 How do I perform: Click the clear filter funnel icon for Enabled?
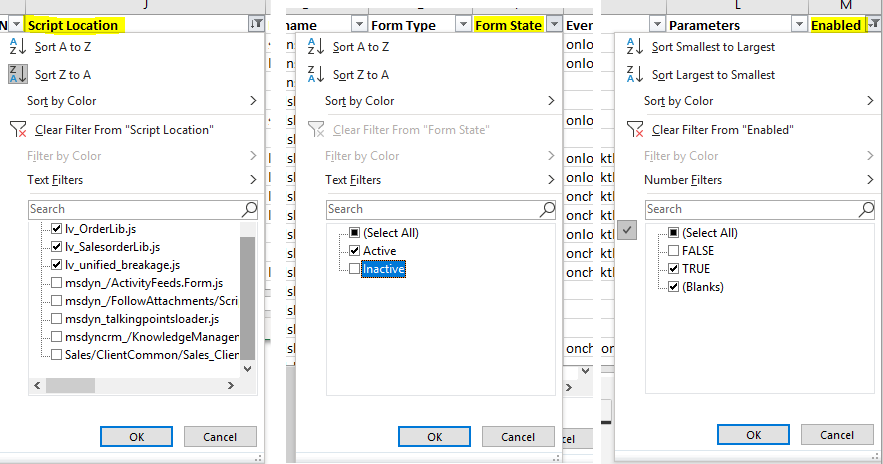[635, 130]
